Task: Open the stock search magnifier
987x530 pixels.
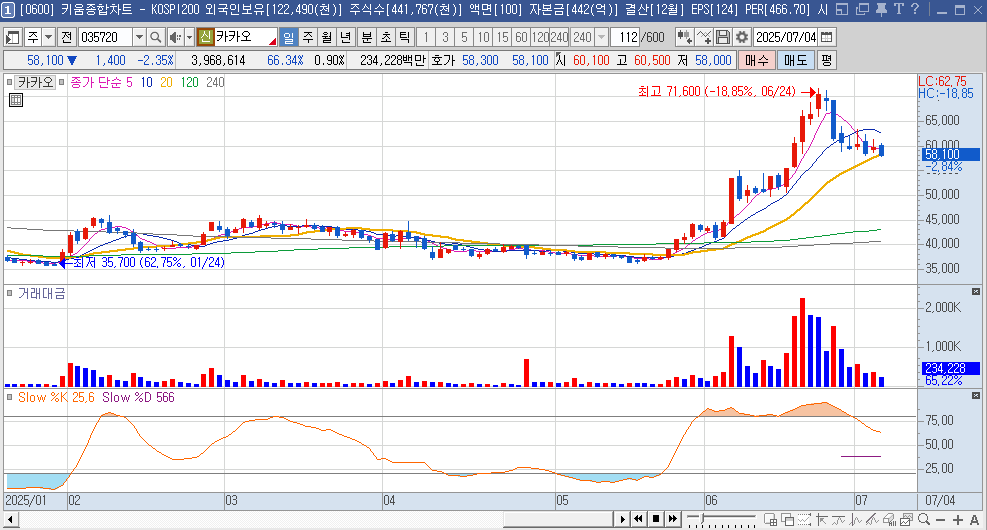Action: (x=155, y=37)
